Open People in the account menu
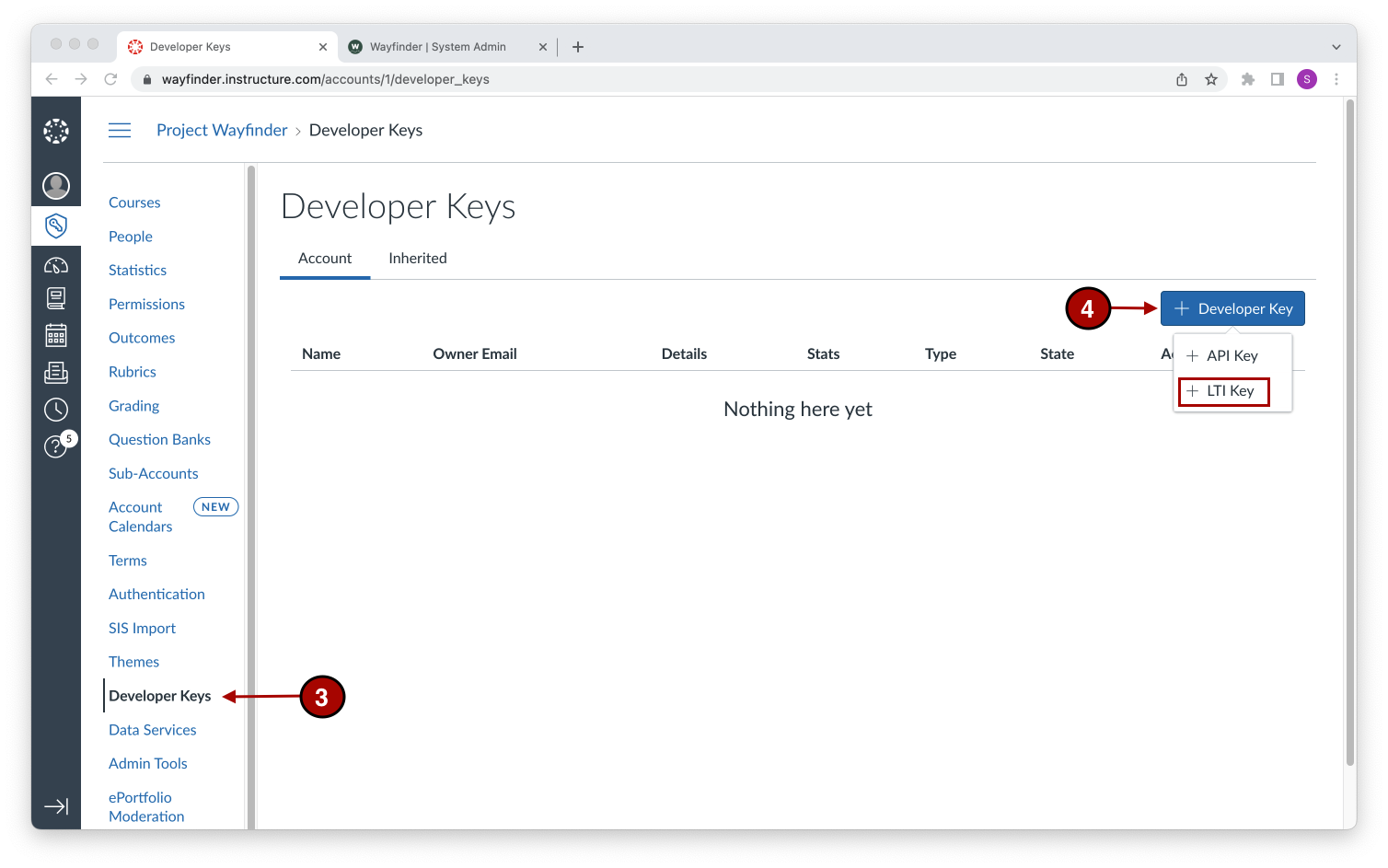The image size is (1388, 868). tap(131, 237)
